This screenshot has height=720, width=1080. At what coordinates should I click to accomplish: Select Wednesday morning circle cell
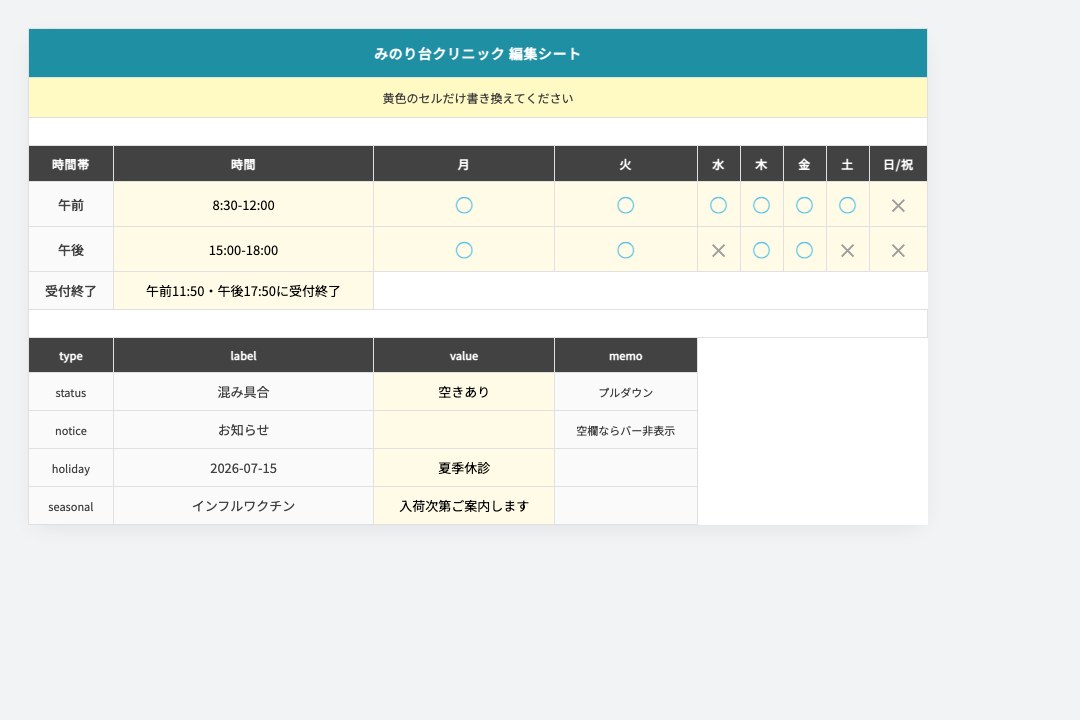pos(718,205)
